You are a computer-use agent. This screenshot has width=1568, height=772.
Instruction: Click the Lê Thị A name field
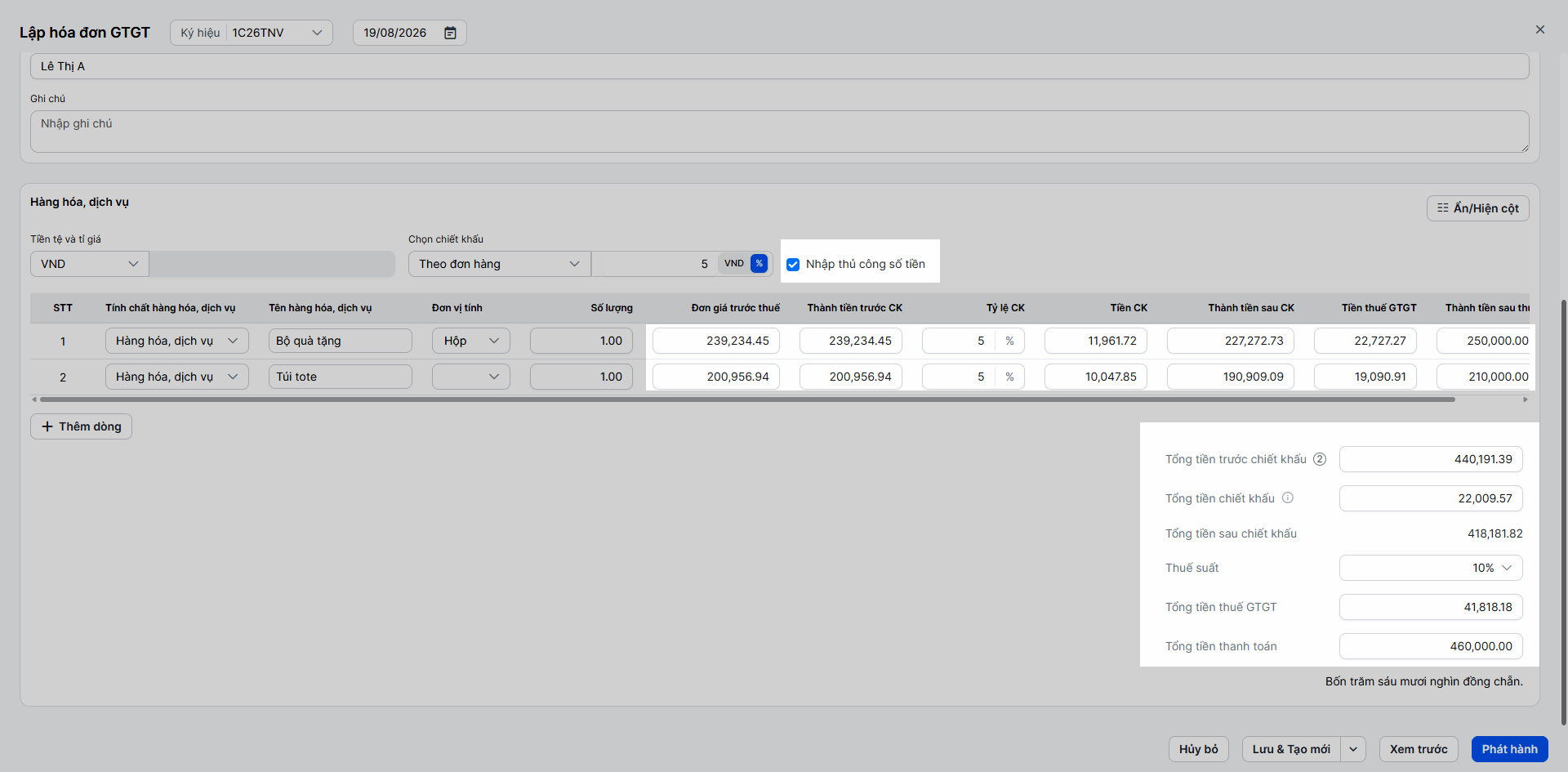pos(780,66)
